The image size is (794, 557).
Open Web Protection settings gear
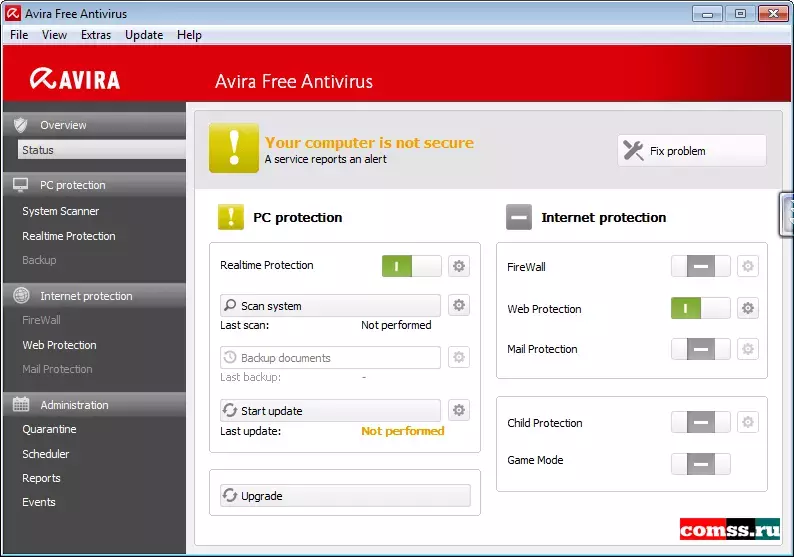click(748, 308)
